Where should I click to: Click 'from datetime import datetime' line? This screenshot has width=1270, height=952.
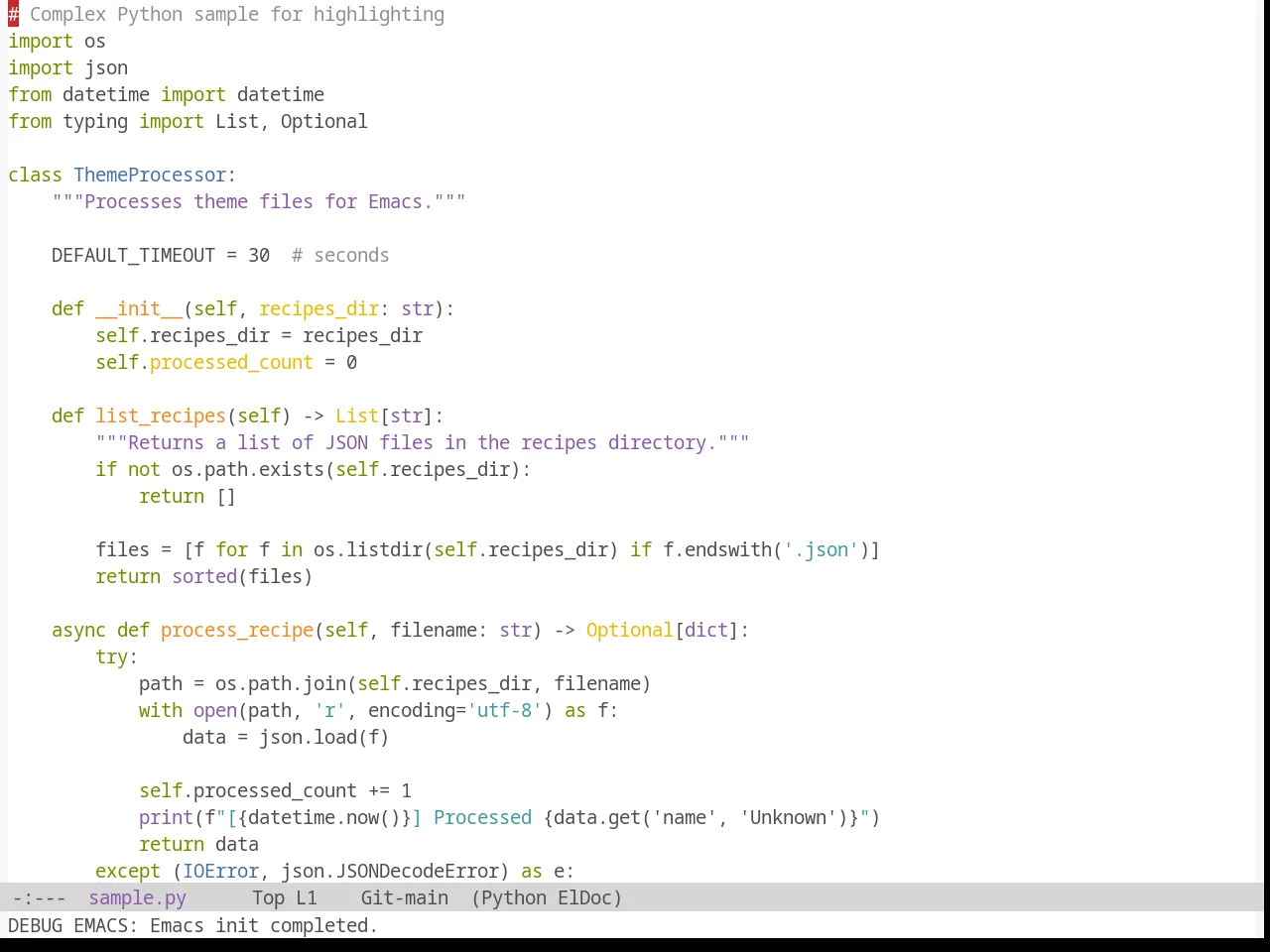166,95
